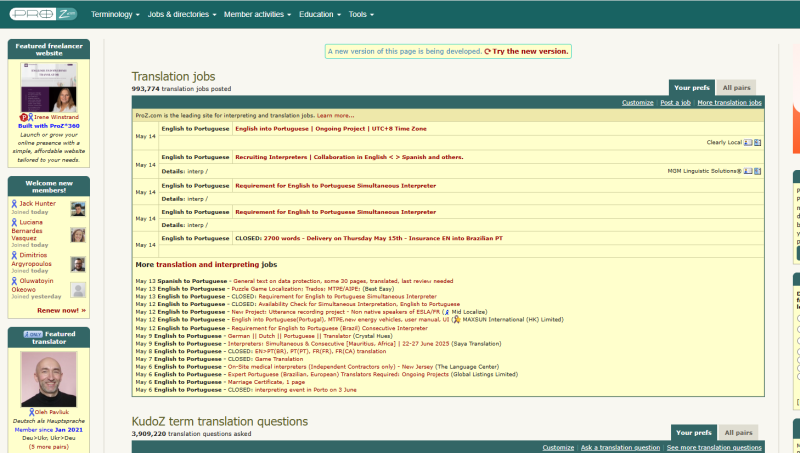Expand the Tools menu
The height and width of the screenshot is (453, 800).
(x=361, y=14)
